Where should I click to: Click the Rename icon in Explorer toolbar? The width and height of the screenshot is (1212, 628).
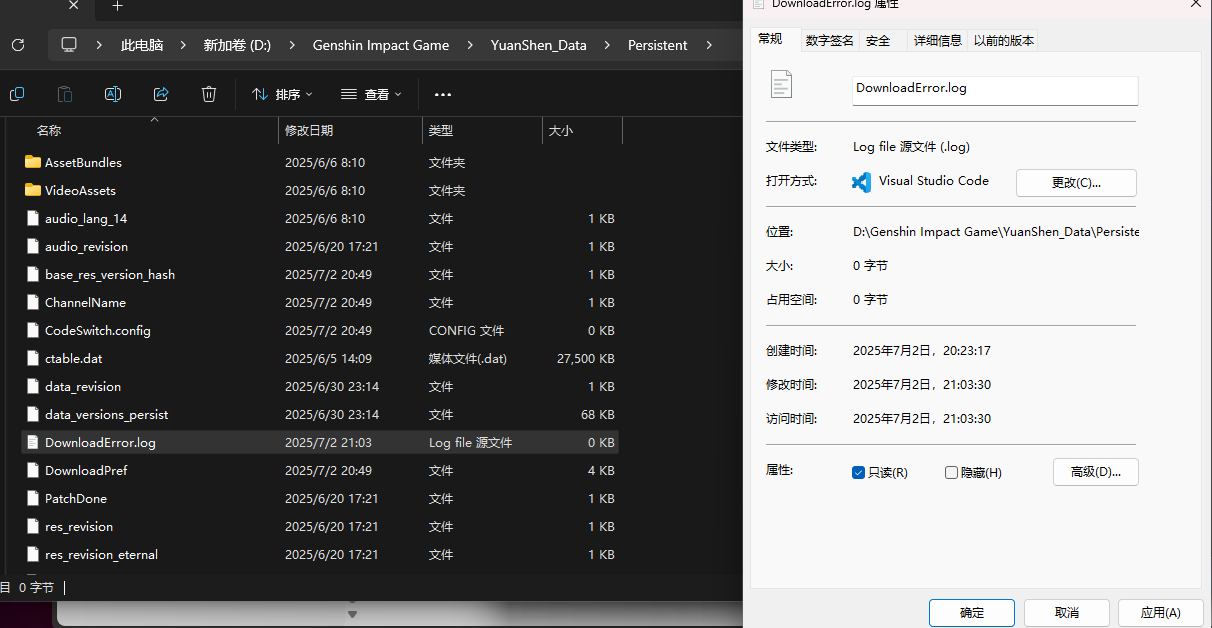pyautogui.click(x=113, y=94)
